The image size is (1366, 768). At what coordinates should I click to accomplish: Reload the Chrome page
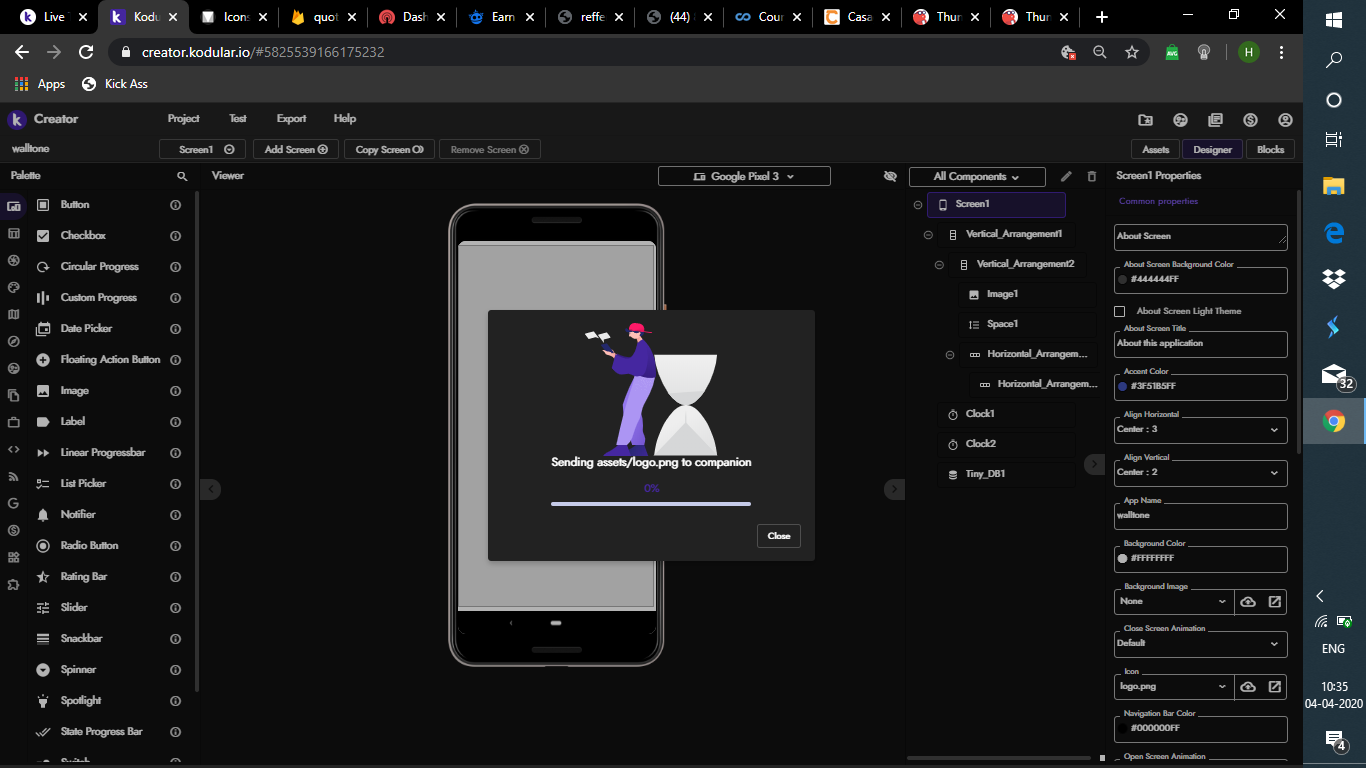click(86, 52)
